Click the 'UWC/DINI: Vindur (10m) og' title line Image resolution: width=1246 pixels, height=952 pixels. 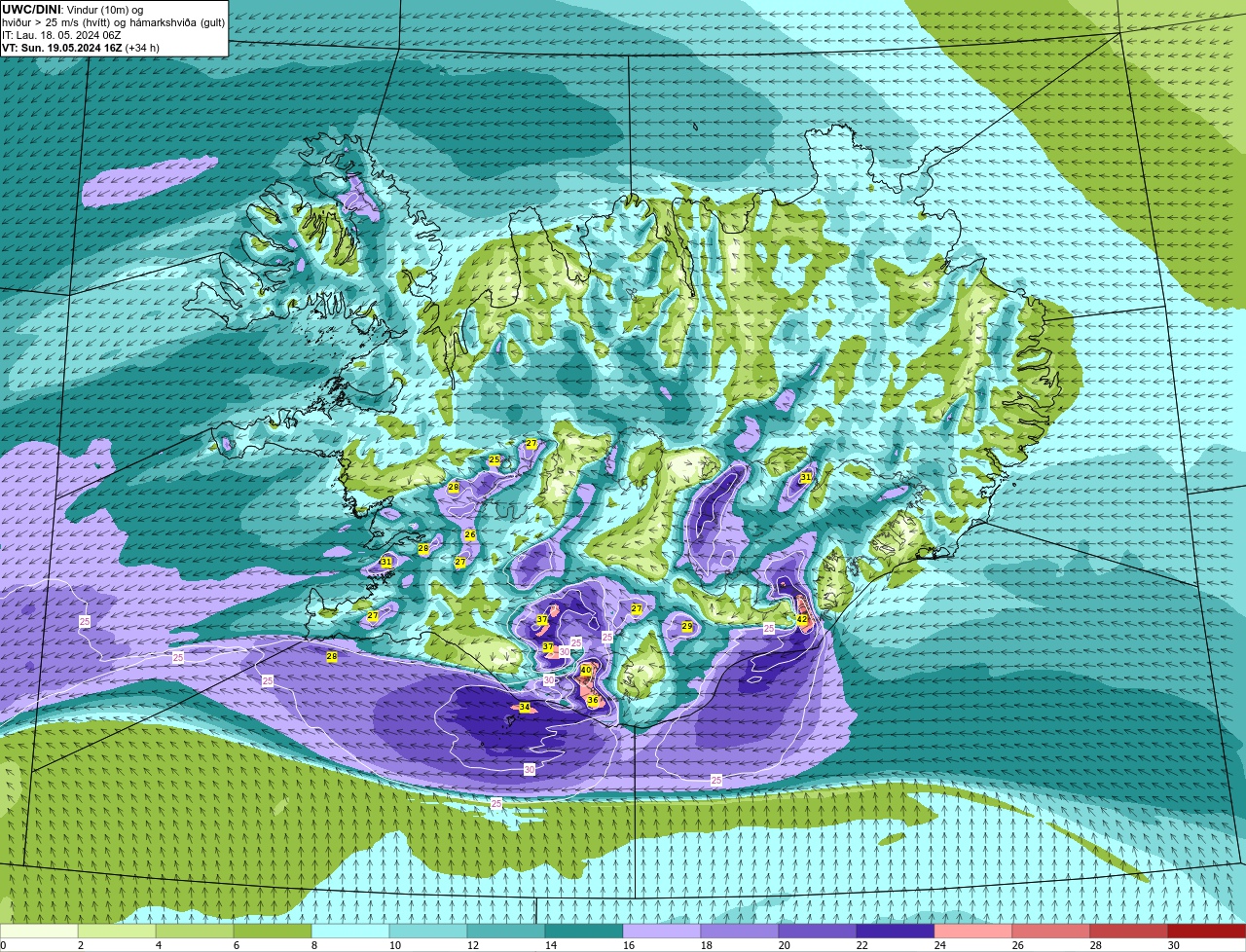[x=73, y=9]
